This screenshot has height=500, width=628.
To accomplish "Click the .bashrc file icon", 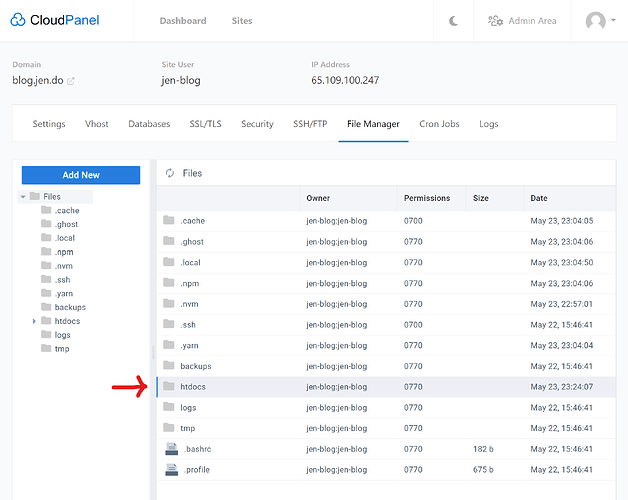I will coord(171,449).
